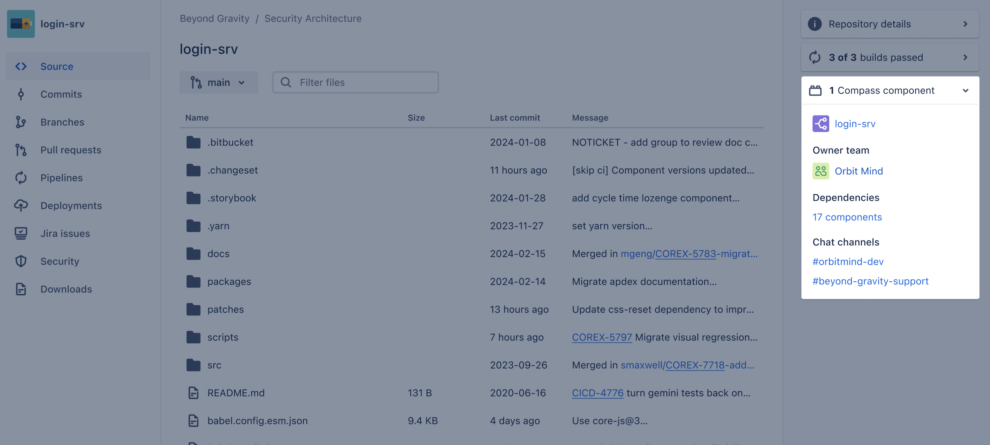The height and width of the screenshot is (445, 990).
Task: Open babel.config.esm.json file name
Action: (258, 420)
